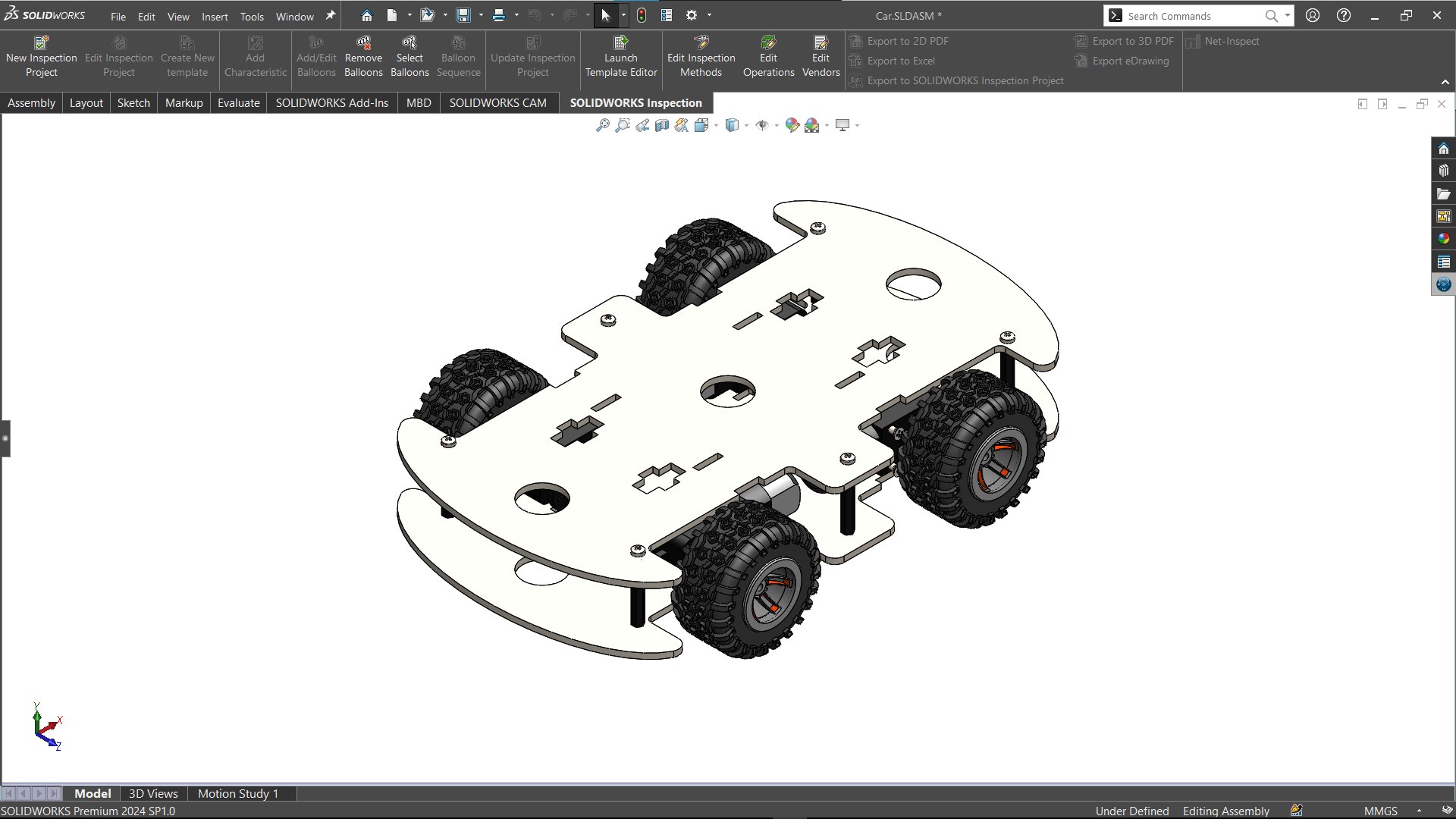This screenshot has width=1456, height=819.
Task: Start a New Inspection Project
Action: pyautogui.click(x=42, y=57)
